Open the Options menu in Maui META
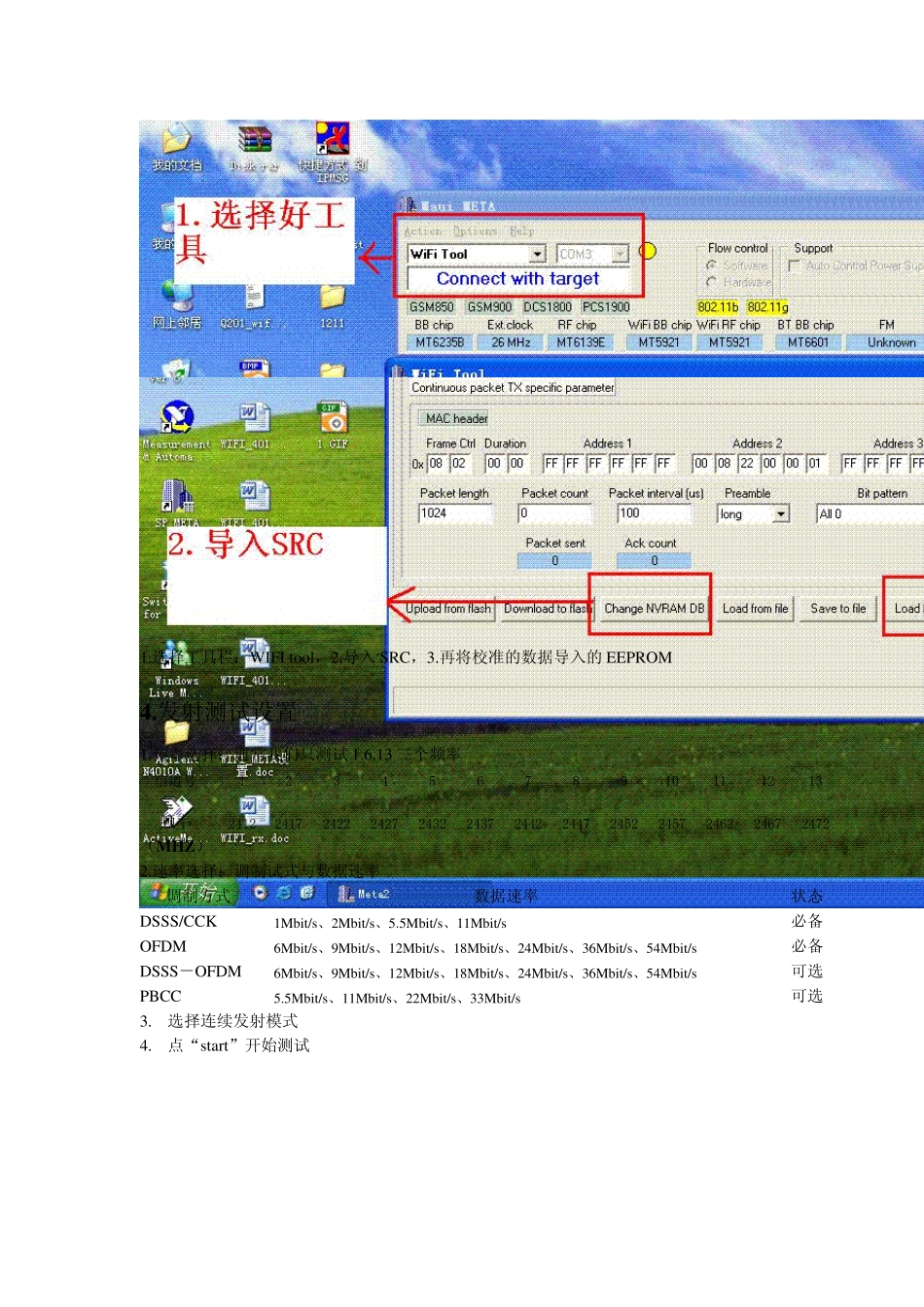 coord(476,231)
